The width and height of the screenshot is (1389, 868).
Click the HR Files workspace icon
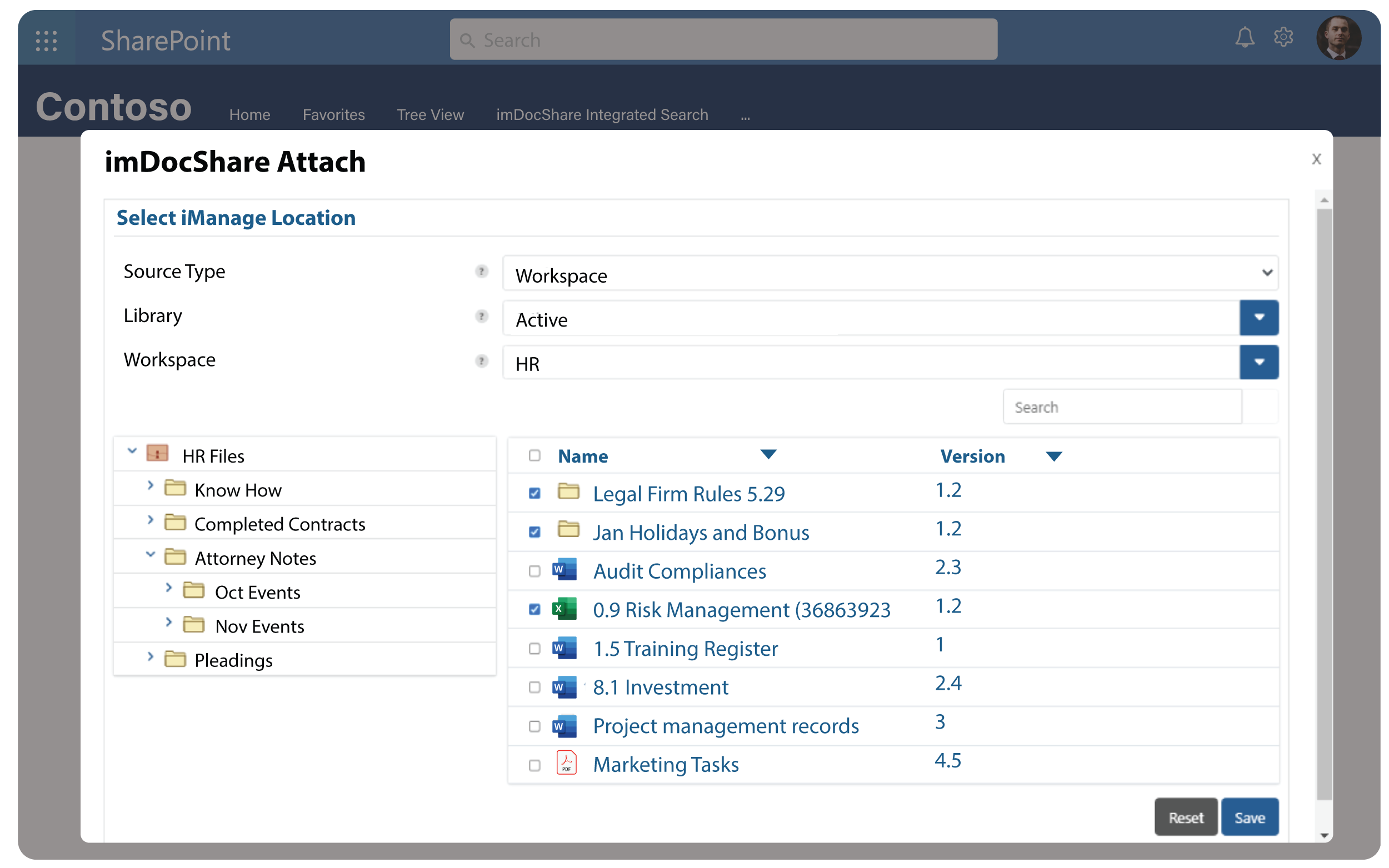(x=157, y=453)
